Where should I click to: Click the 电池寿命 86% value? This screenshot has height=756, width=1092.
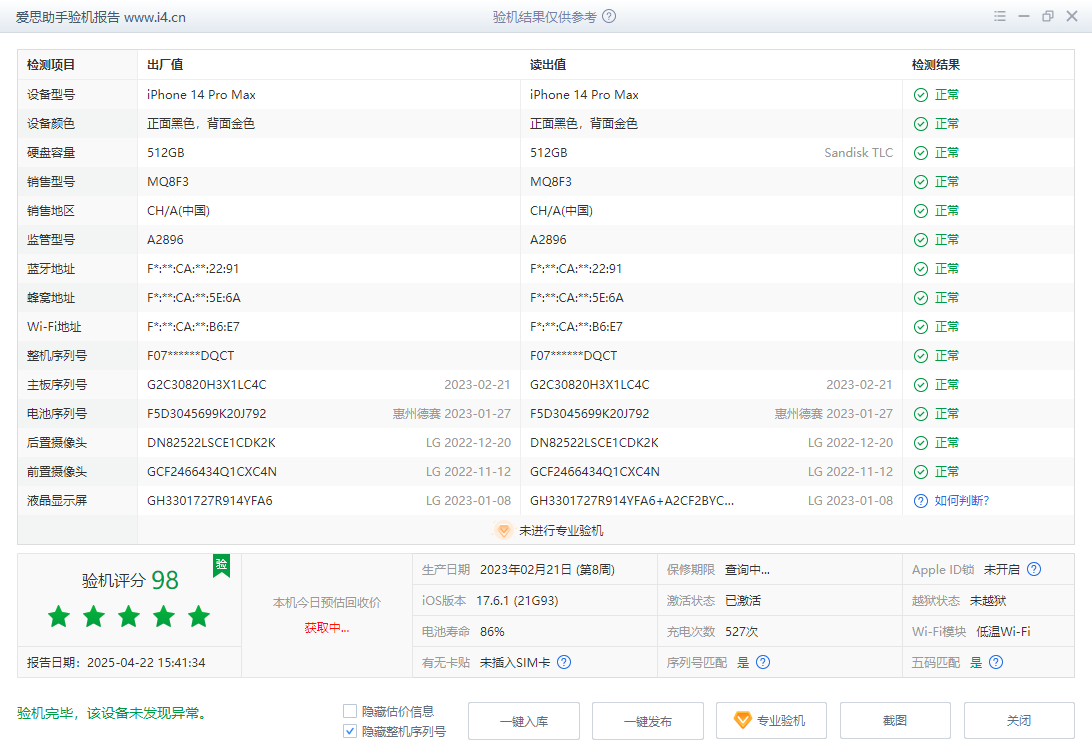tap(492, 631)
